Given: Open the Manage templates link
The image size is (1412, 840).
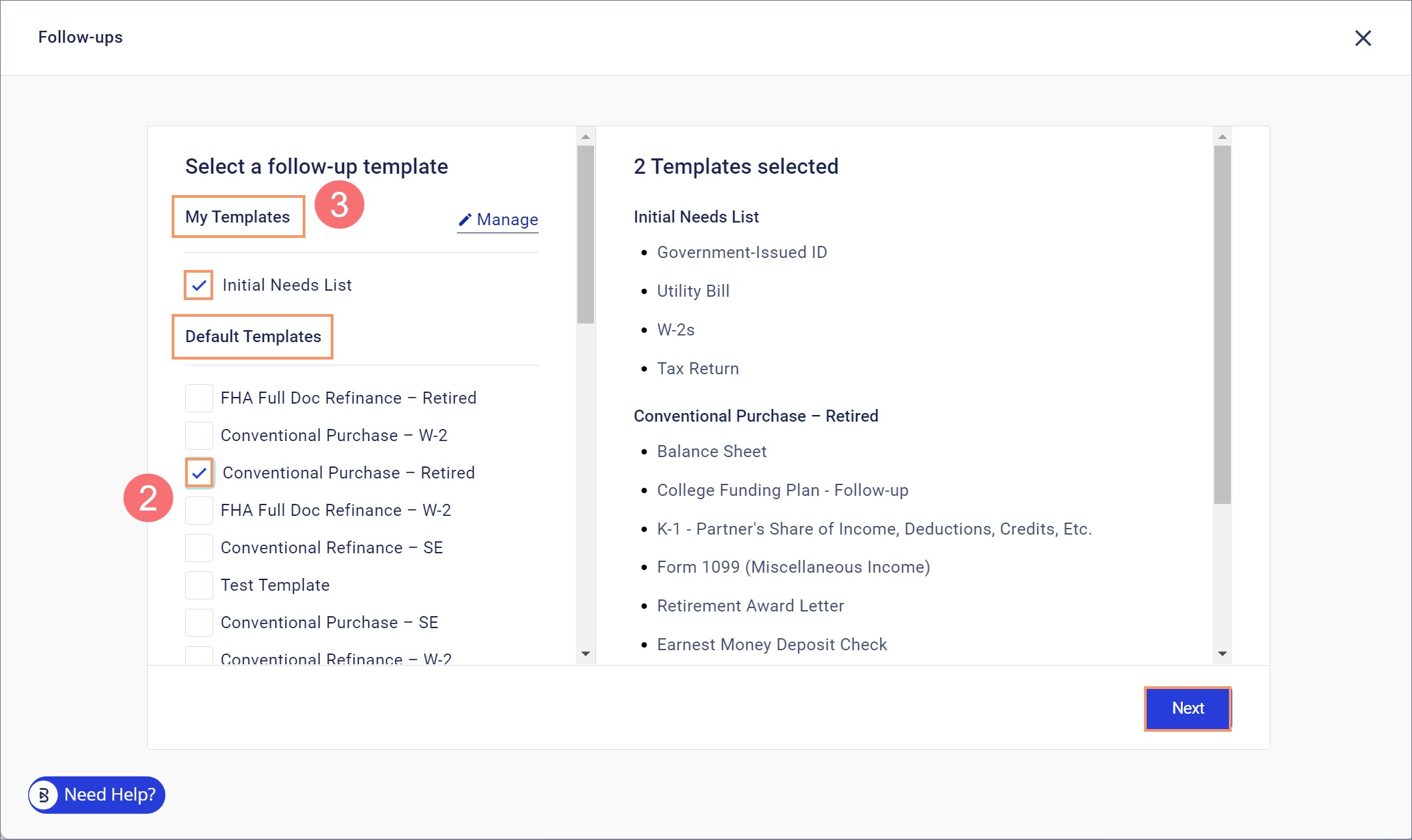Looking at the screenshot, I should (507, 220).
